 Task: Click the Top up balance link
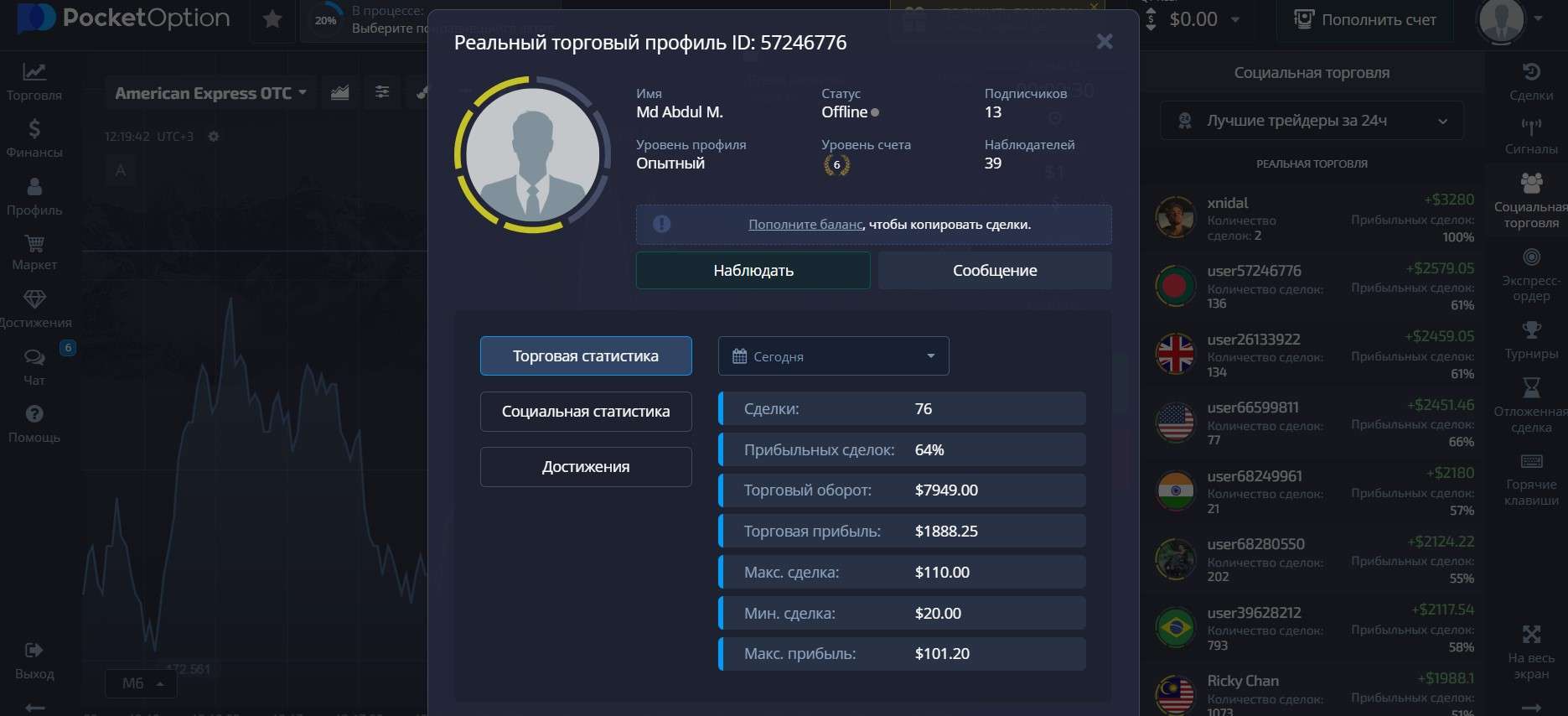[805, 225]
